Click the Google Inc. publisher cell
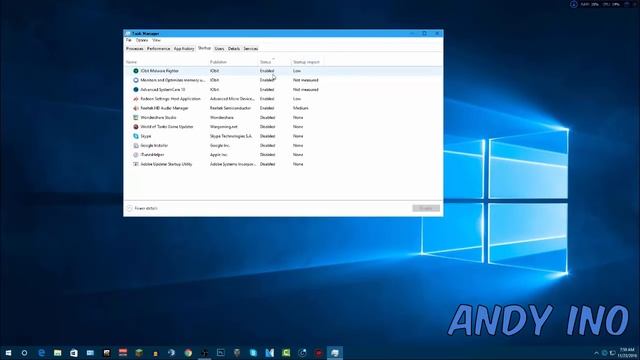Viewport: 640px width, 360px height. [x=220, y=145]
